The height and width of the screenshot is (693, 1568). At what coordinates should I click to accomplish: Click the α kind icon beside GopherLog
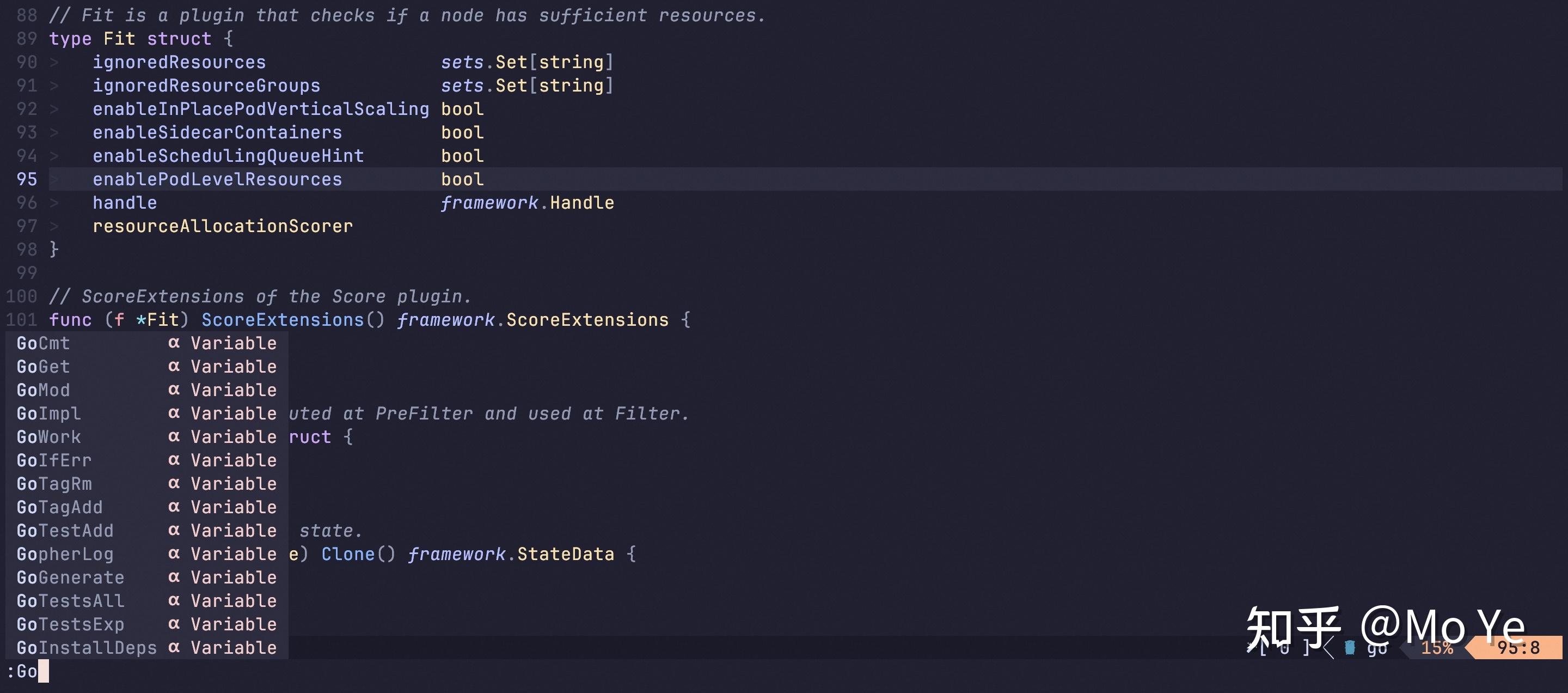(x=174, y=554)
